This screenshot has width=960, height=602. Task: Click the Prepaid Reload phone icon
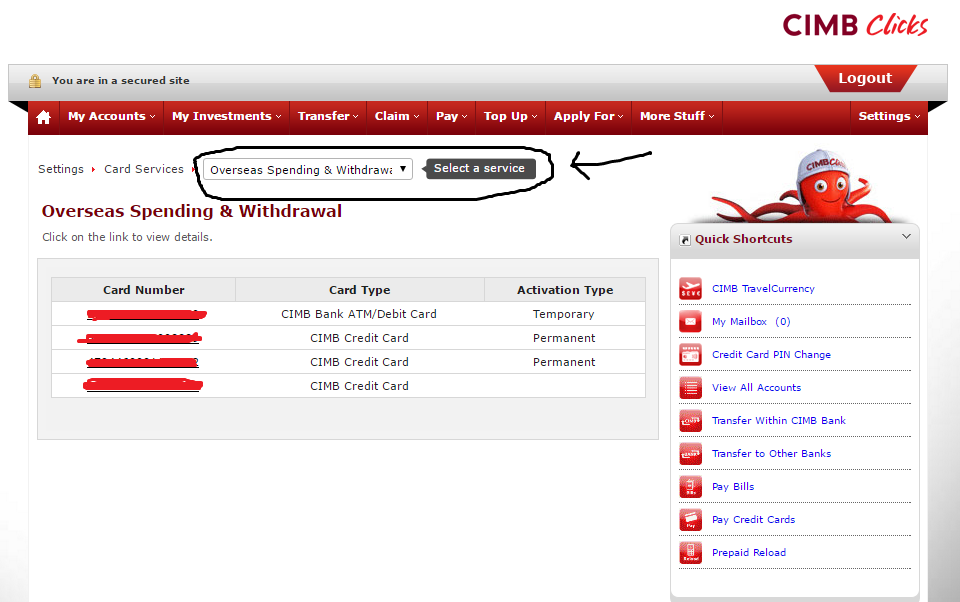691,553
